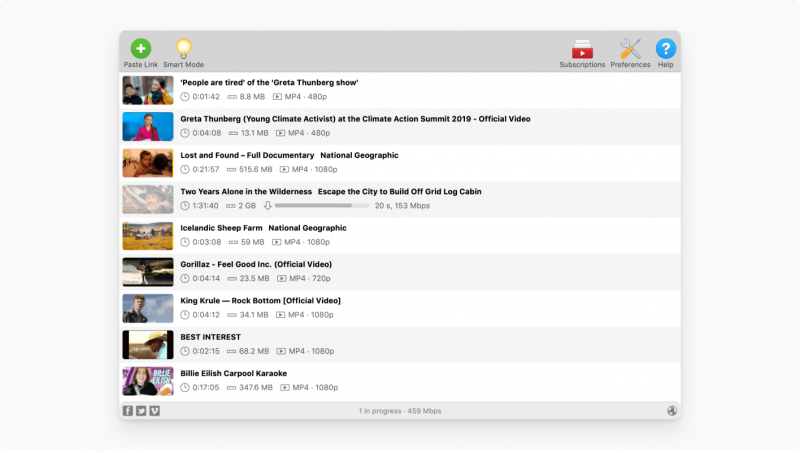
Task: Click the blue Help question mark icon
Action: pos(665,48)
